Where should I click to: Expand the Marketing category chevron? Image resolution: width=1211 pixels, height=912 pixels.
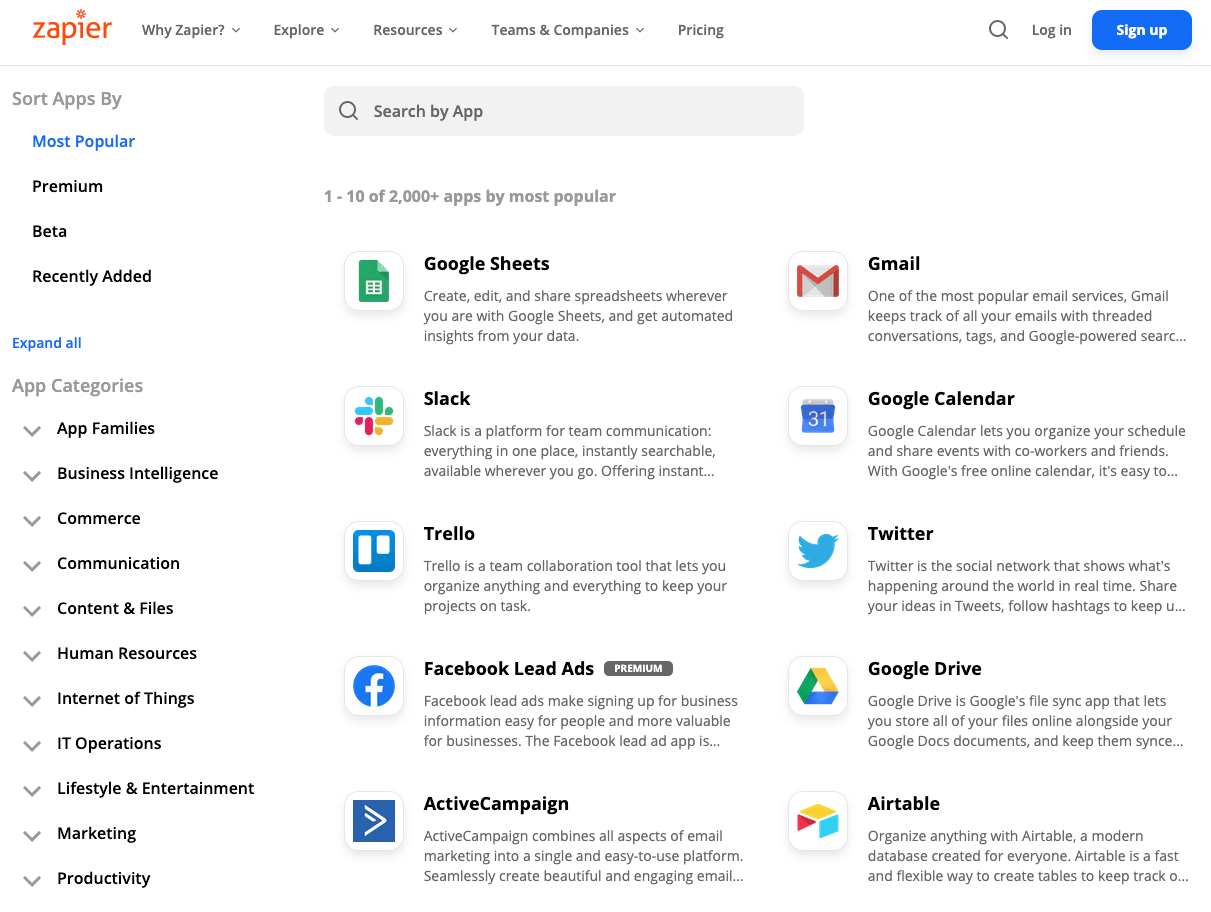tap(32, 836)
